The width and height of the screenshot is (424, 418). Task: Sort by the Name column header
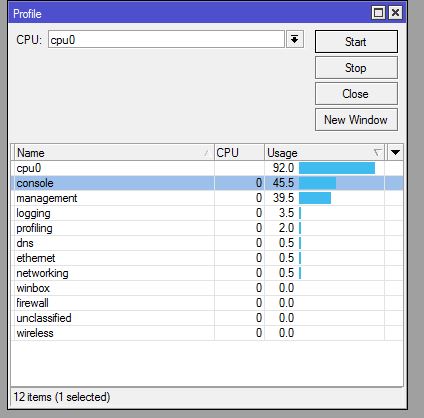(114, 153)
